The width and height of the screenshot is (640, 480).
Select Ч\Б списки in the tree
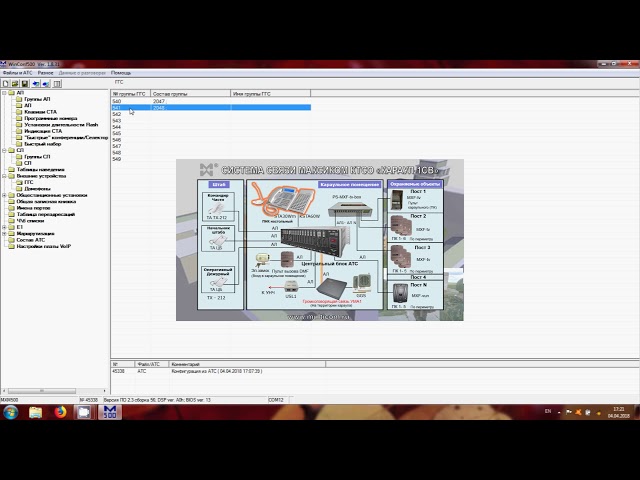(x=30, y=221)
